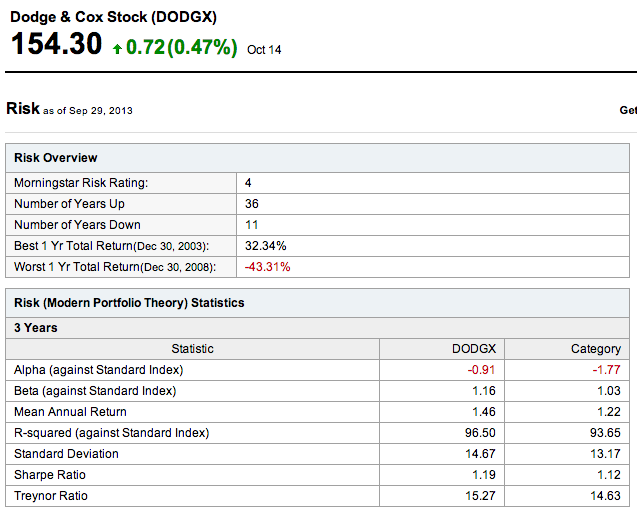Image resolution: width=637 pixels, height=515 pixels.
Task: Select the Mean Annual Return row label
Action: pyautogui.click(x=70, y=412)
